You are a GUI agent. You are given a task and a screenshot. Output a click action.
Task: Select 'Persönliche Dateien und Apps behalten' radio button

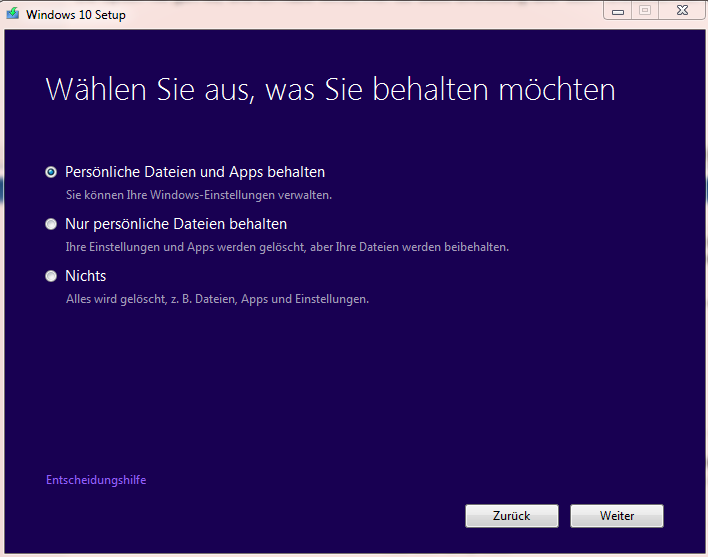coord(51,172)
